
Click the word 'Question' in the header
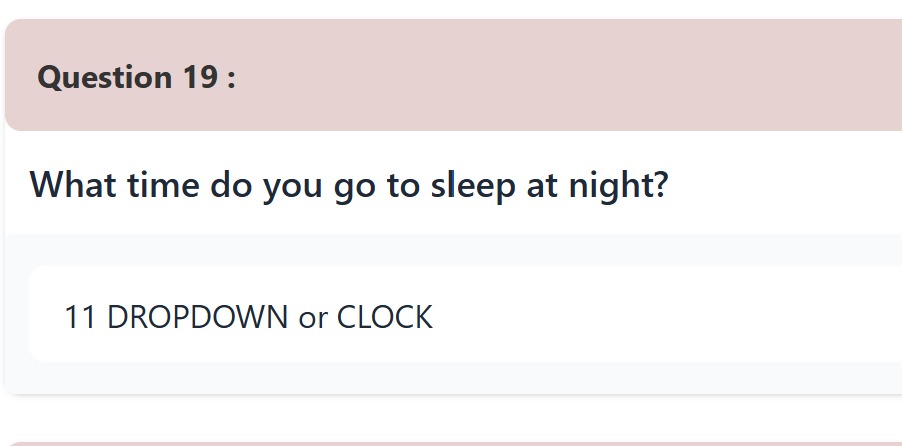[x=104, y=77]
